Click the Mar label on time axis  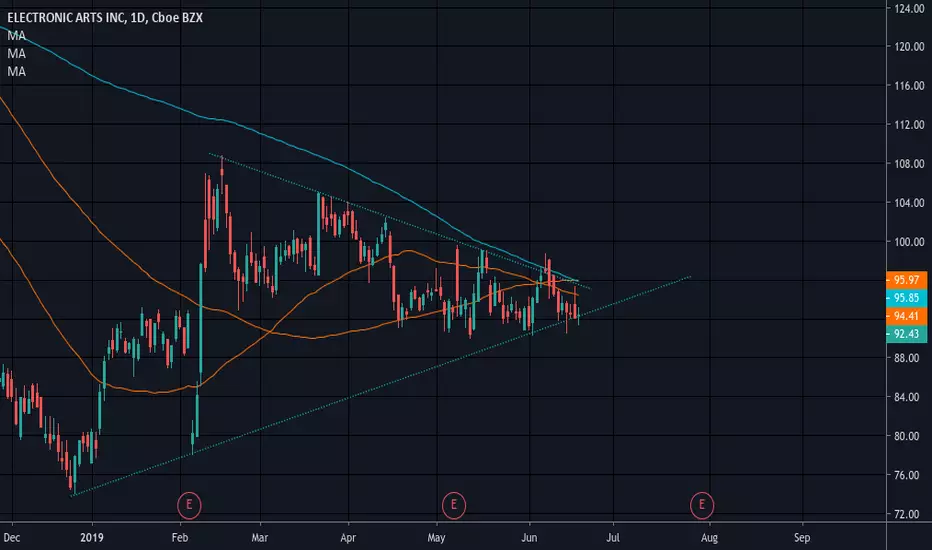pos(260,538)
